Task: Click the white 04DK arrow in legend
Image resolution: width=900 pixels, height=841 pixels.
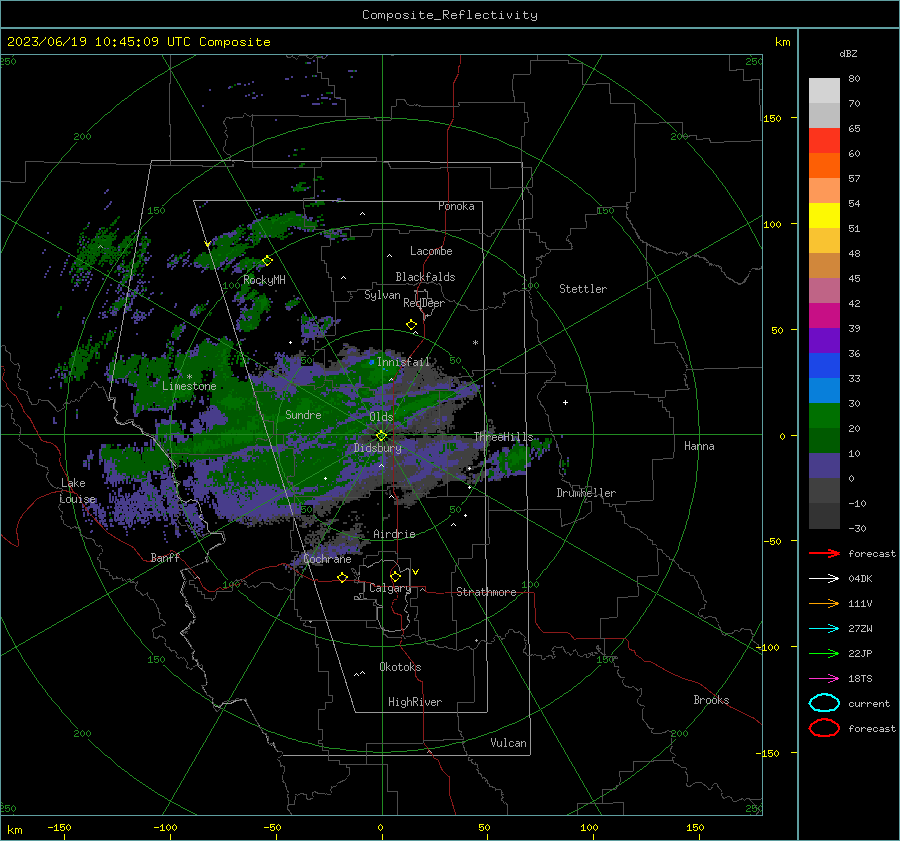Action: click(824, 579)
